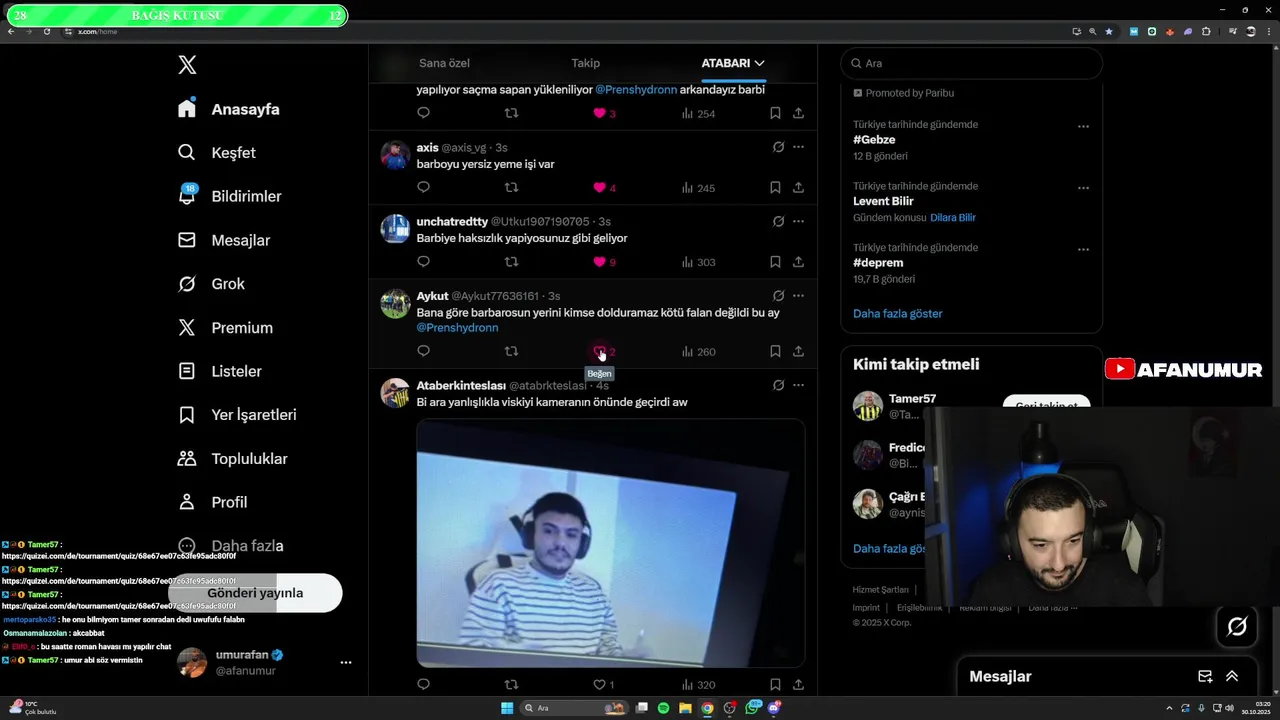Open more options for #Gebze trend
This screenshot has height=720, width=1280.
[1083, 127]
